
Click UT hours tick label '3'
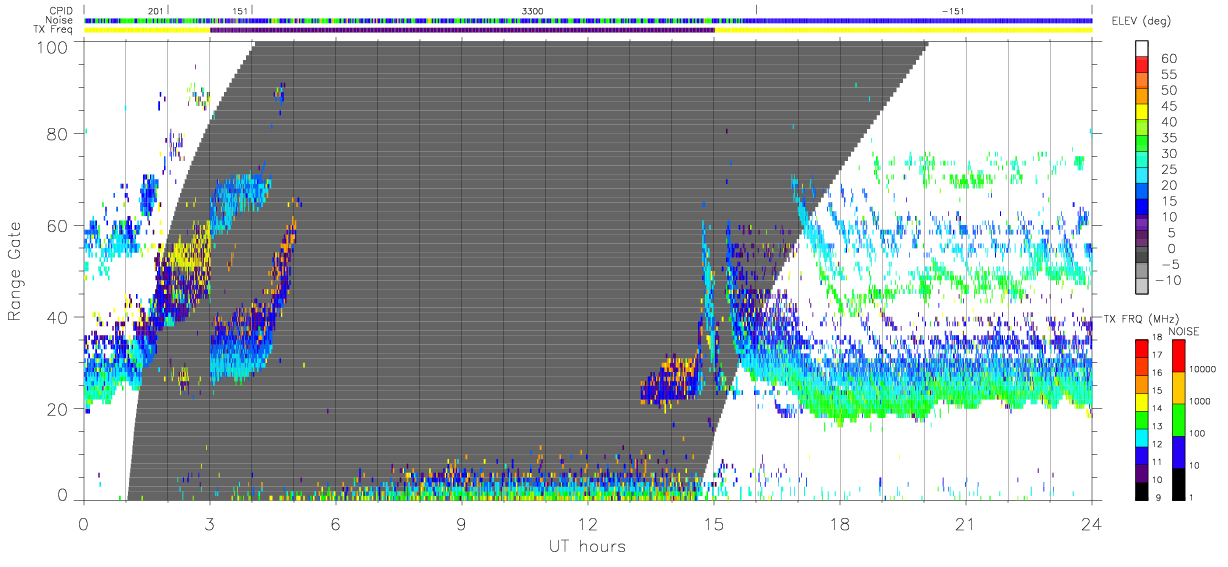pyautogui.click(x=210, y=523)
